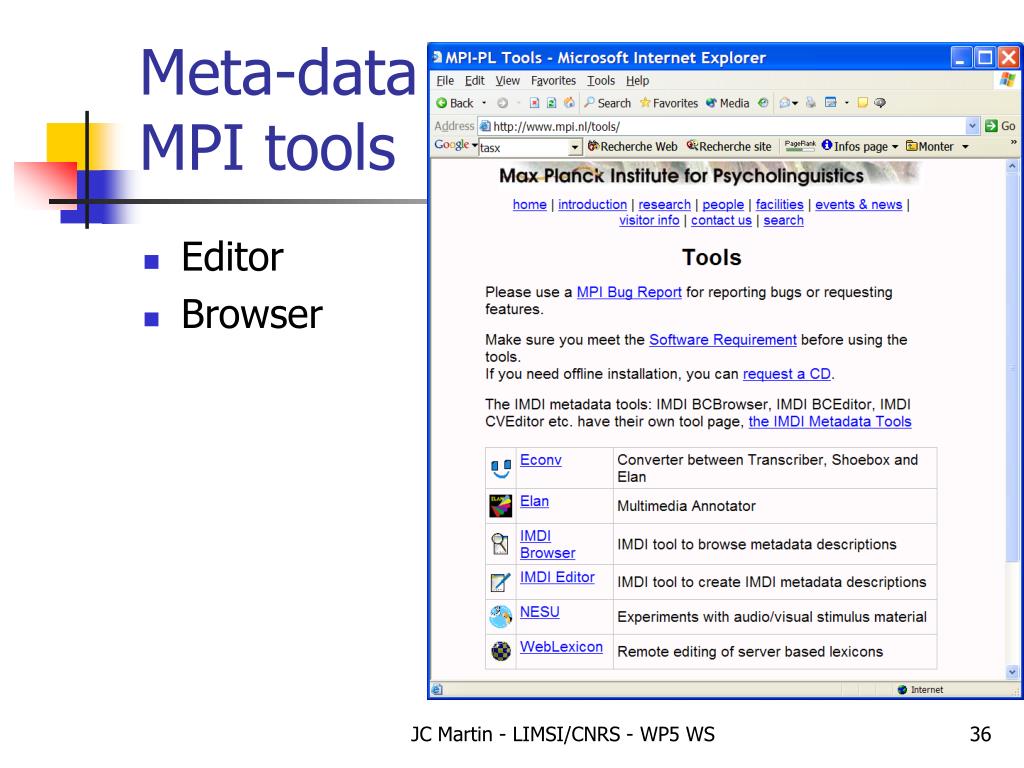Click the Monter button
The image size is (1024, 768).
point(930,146)
